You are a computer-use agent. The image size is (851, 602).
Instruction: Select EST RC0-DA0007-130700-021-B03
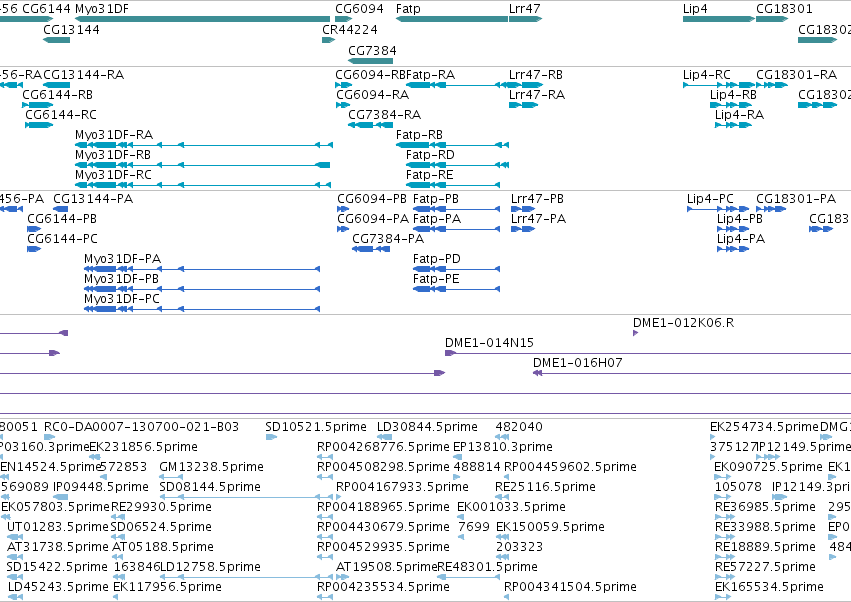click(x=49, y=437)
